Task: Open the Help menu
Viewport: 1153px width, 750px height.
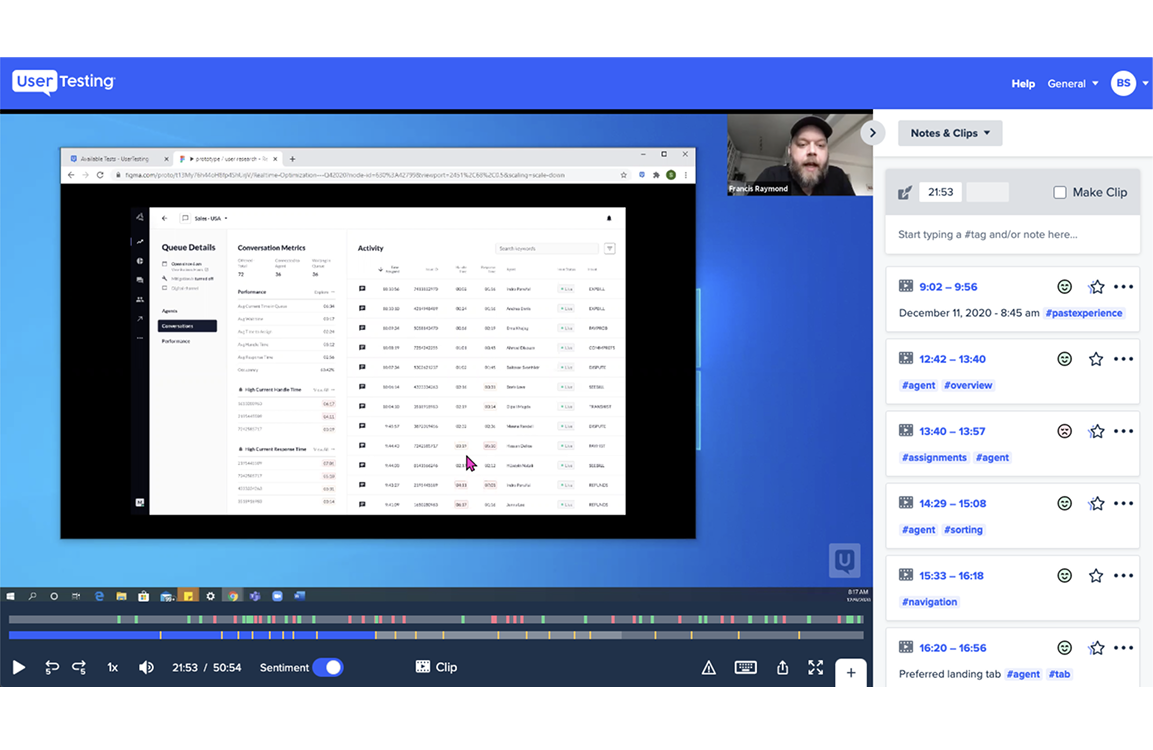Action: (x=1023, y=84)
